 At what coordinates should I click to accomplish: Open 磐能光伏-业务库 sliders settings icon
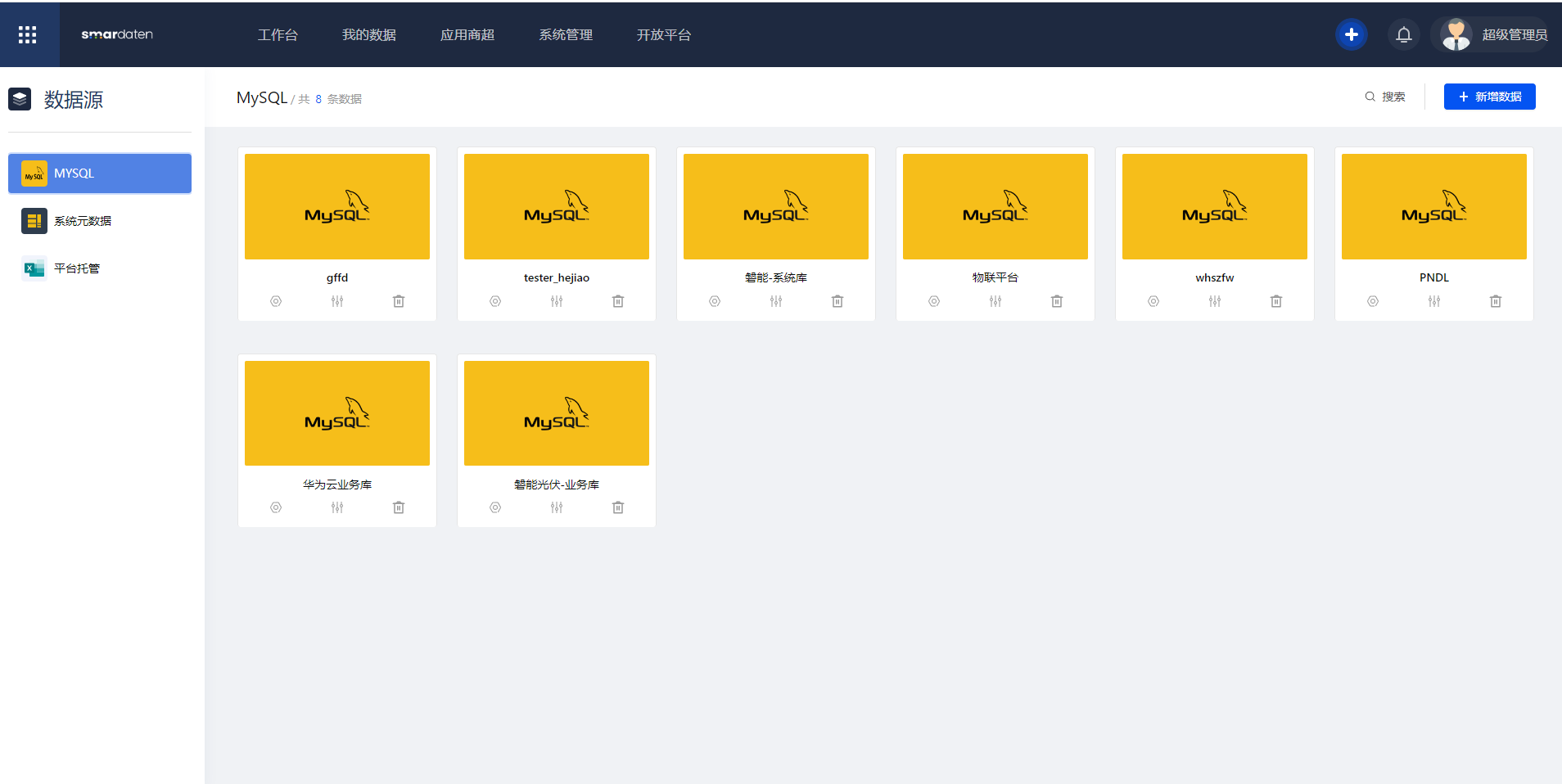557,507
